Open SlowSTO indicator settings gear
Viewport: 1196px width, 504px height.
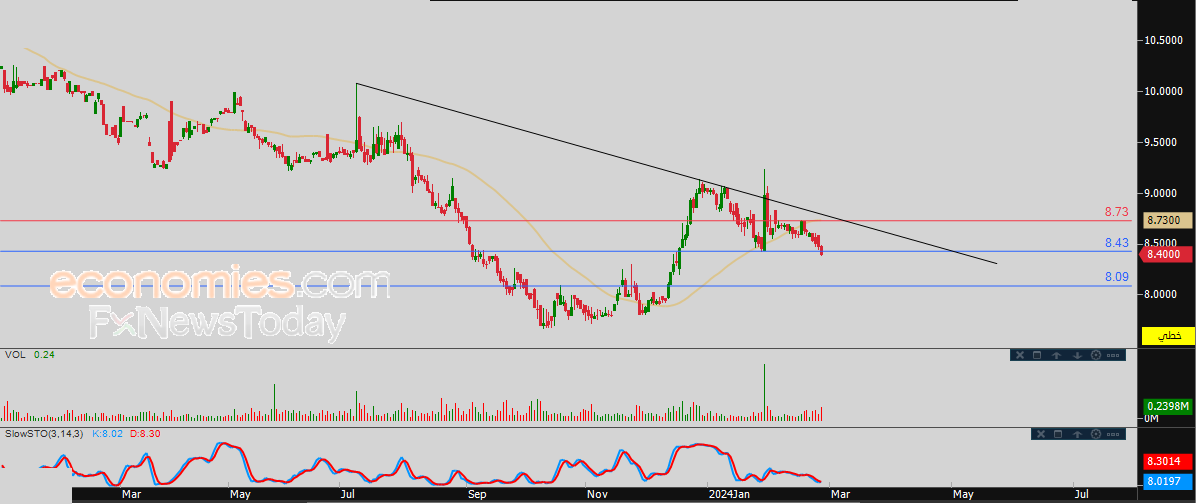[x=1096, y=434]
